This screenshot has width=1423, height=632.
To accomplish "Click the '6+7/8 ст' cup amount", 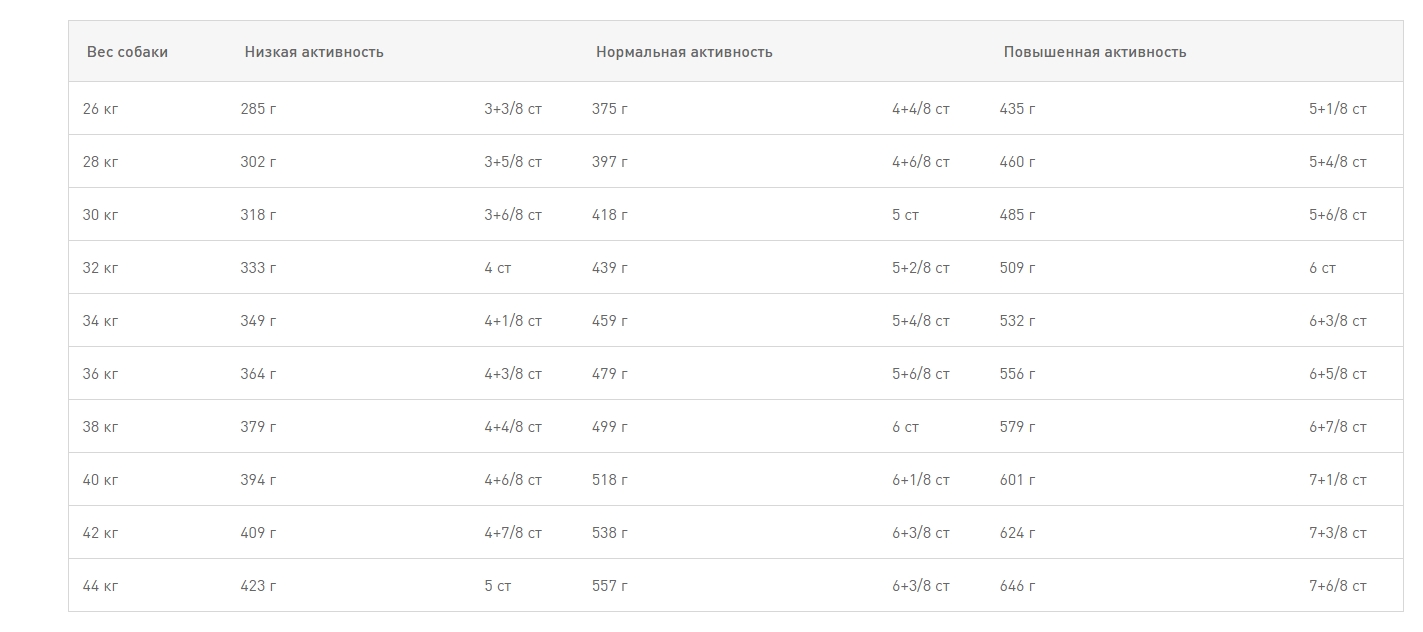I will click(x=1337, y=427).
